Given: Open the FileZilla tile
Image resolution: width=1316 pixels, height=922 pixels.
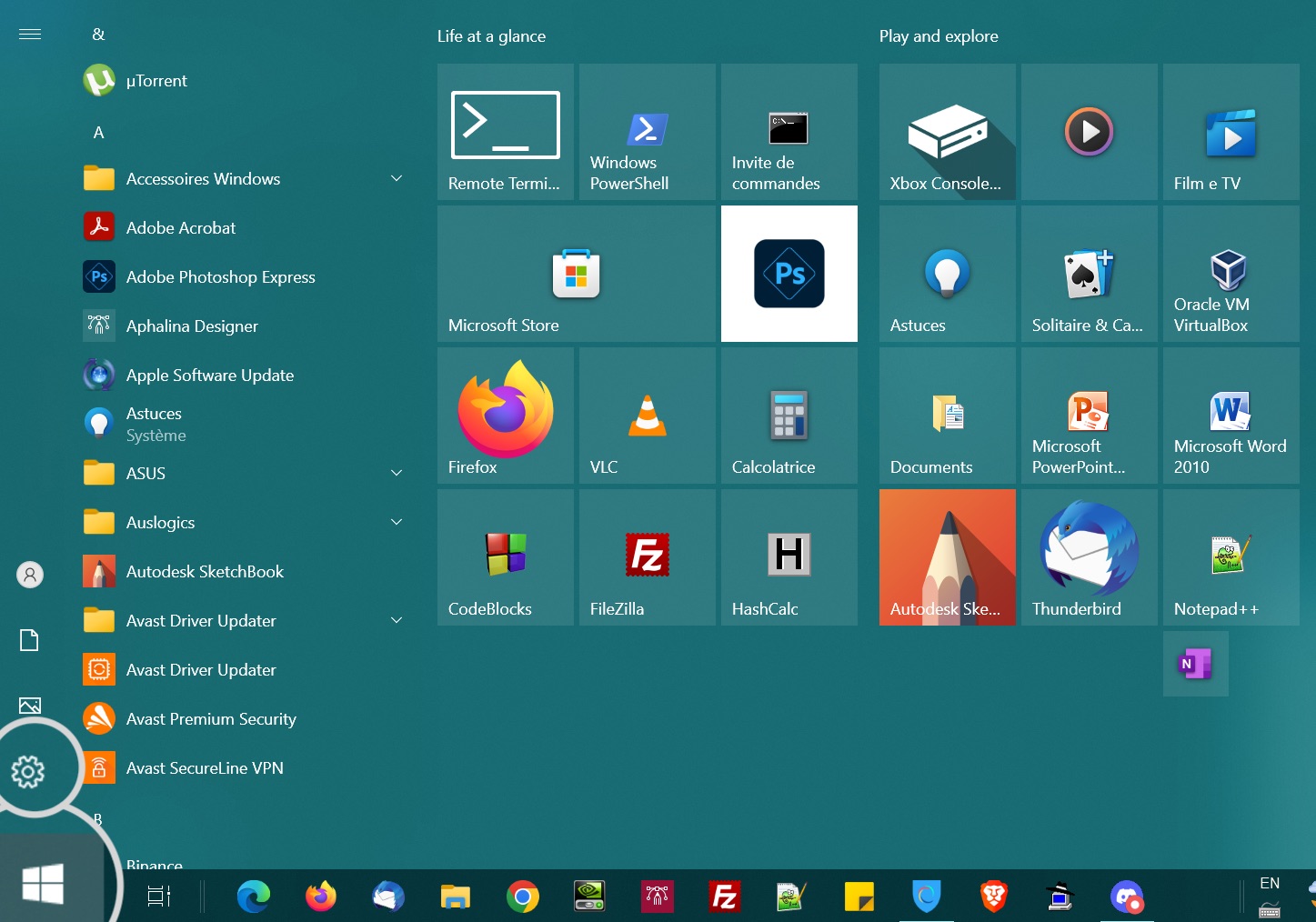Looking at the screenshot, I should 647,557.
